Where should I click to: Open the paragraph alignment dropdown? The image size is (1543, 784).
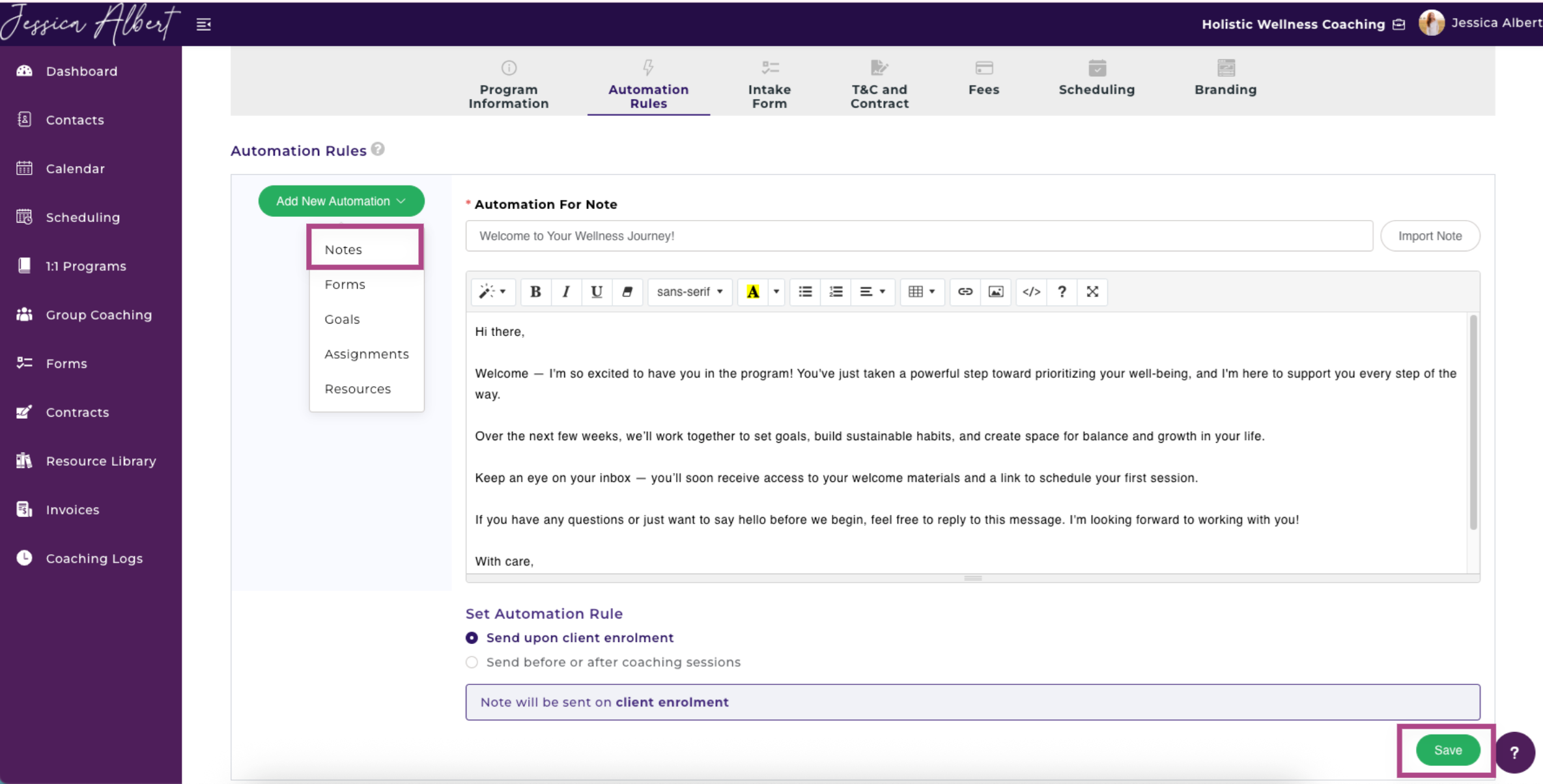[x=873, y=292]
